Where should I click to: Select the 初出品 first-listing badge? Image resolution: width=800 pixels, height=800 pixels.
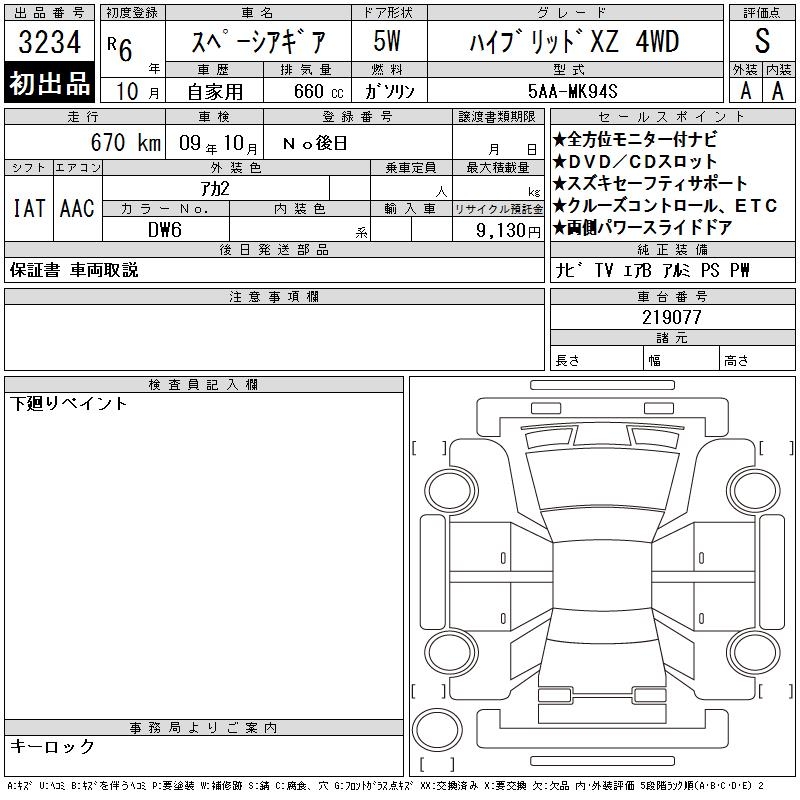[49, 83]
